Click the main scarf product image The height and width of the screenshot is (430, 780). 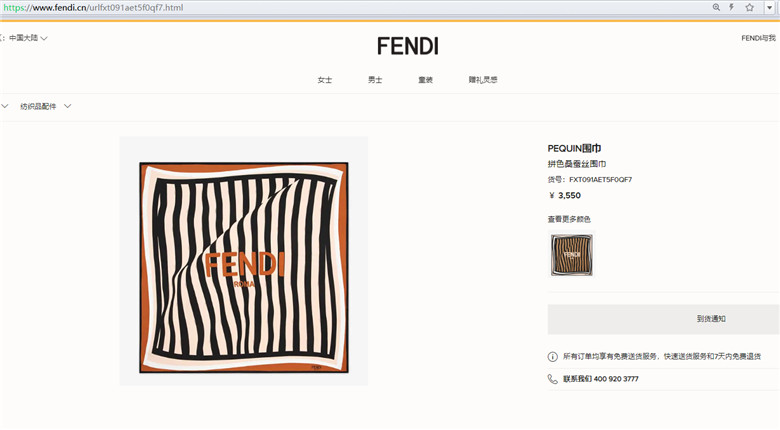click(x=244, y=261)
